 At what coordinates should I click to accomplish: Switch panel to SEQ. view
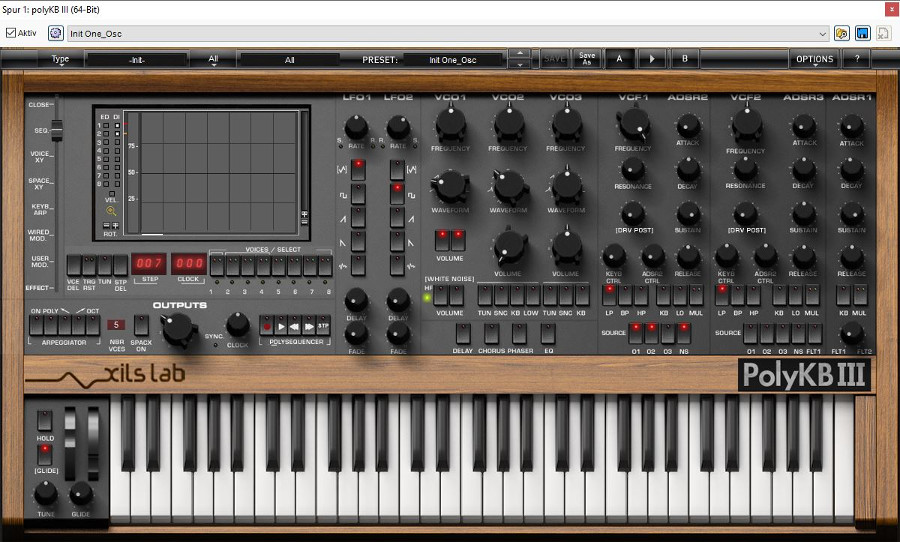(x=41, y=130)
